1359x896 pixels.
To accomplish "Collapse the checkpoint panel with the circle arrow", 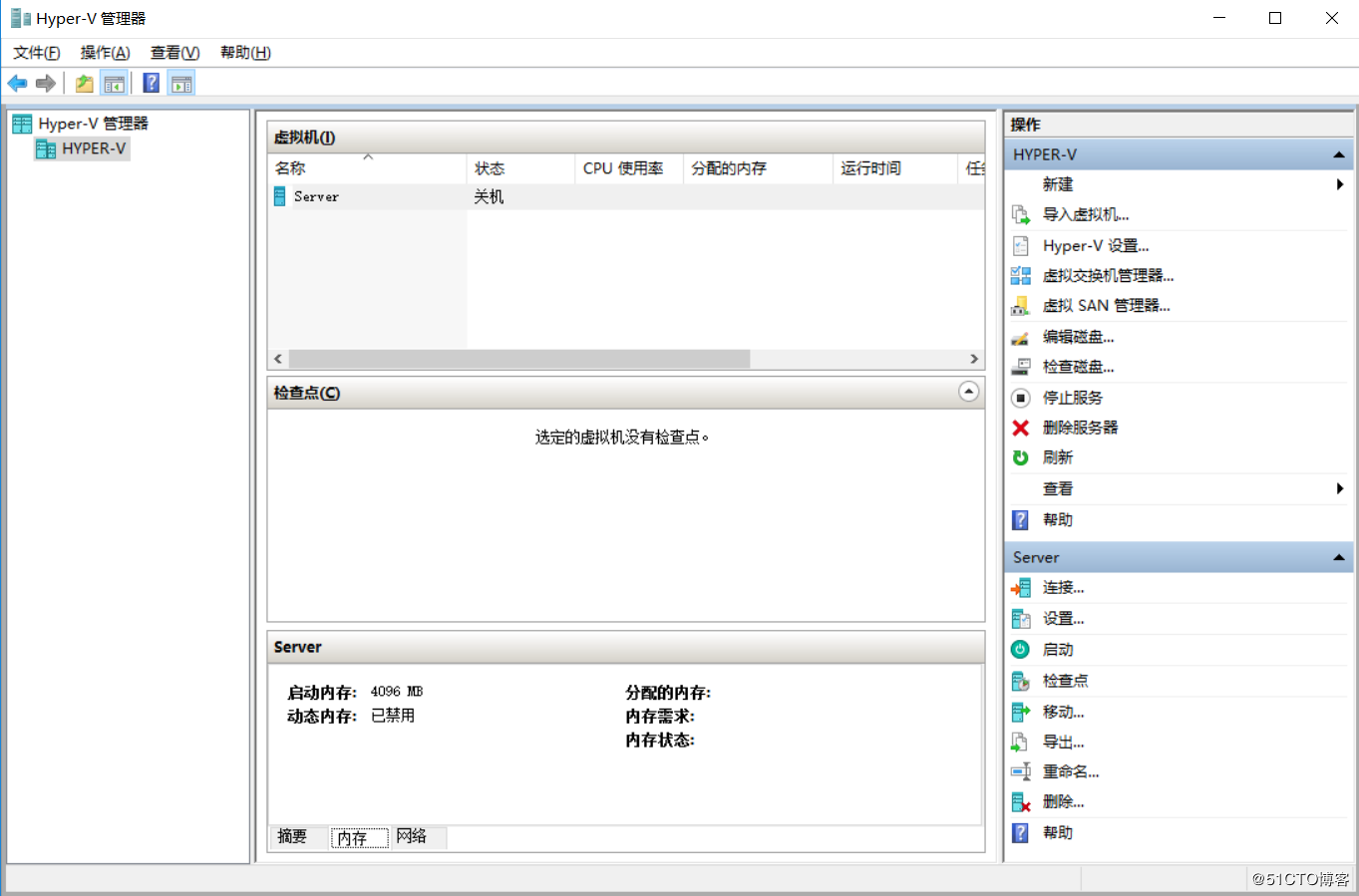I will (x=968, y=392).
